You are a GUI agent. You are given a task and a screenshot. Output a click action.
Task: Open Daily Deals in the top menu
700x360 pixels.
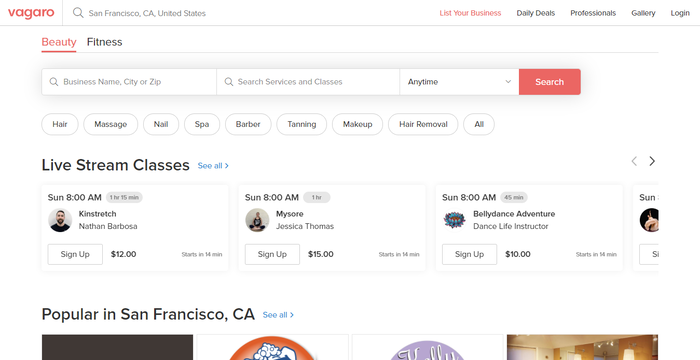tap(536, 13)
